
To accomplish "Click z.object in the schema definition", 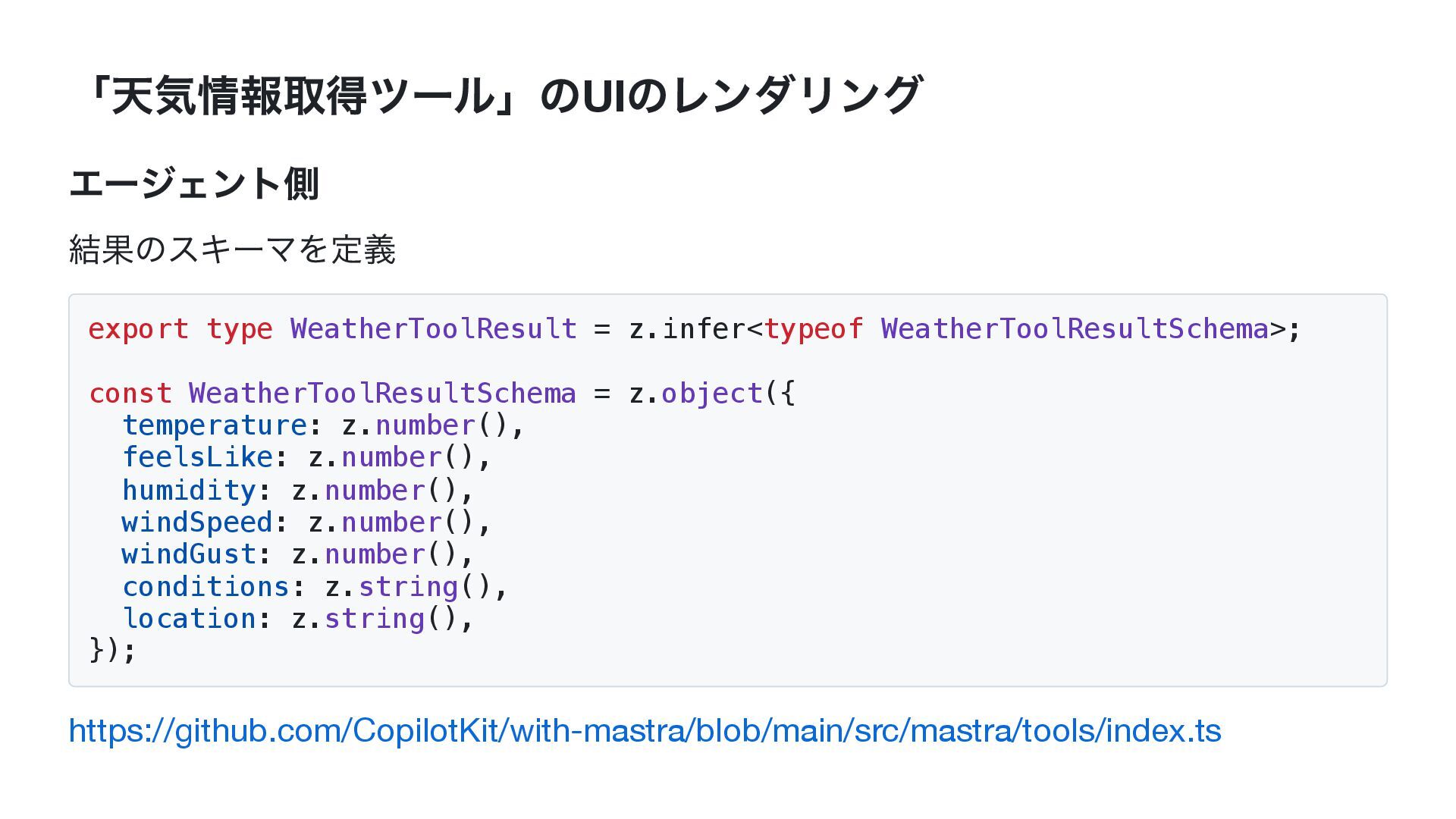I will pyautogui.click(x=695, y=394).
